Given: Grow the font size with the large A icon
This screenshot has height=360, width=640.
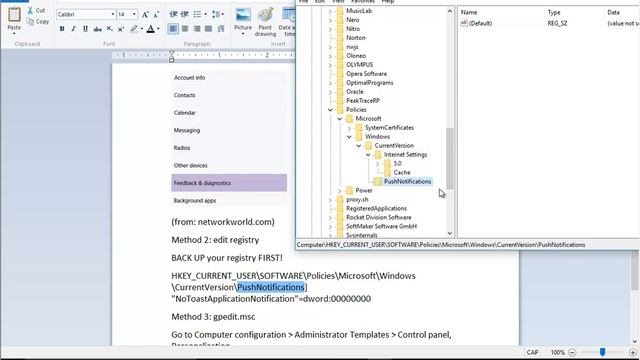Looking at the screenshot, I should [145, 15].
